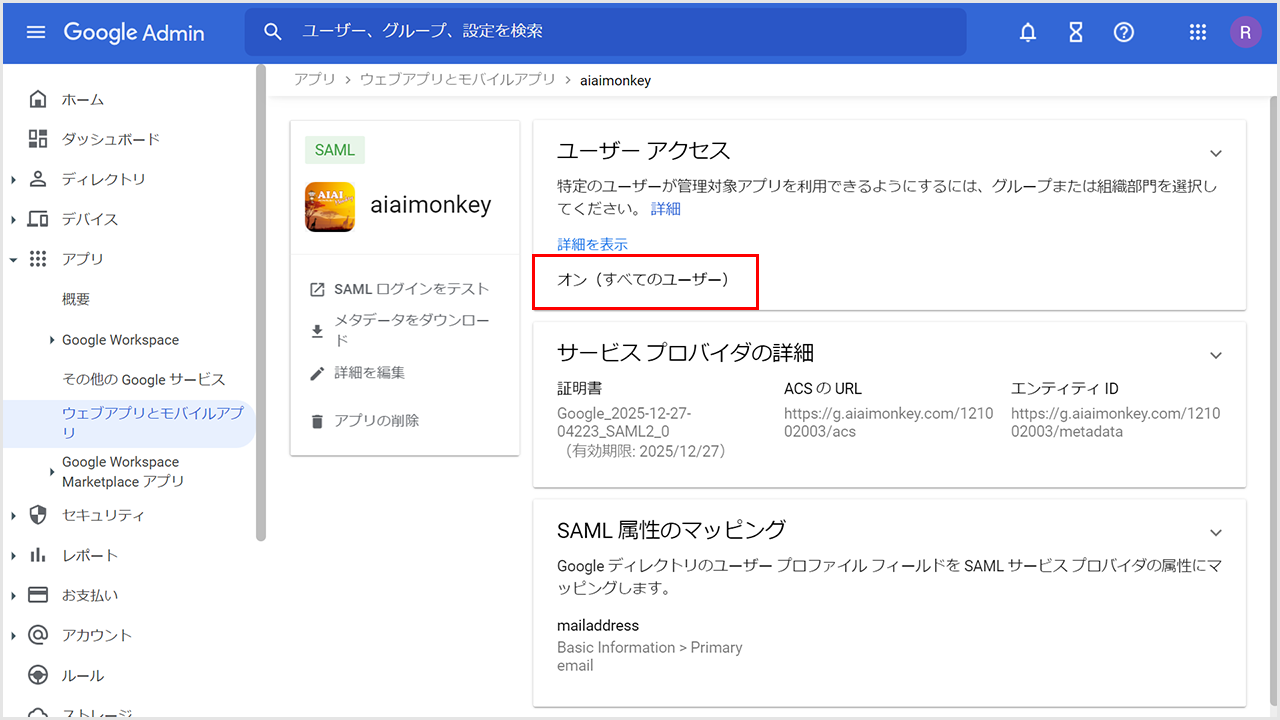The image size is (1280, 720).
Task: Click SAML ログインをテスト
Action: click(x=411, y=289)
